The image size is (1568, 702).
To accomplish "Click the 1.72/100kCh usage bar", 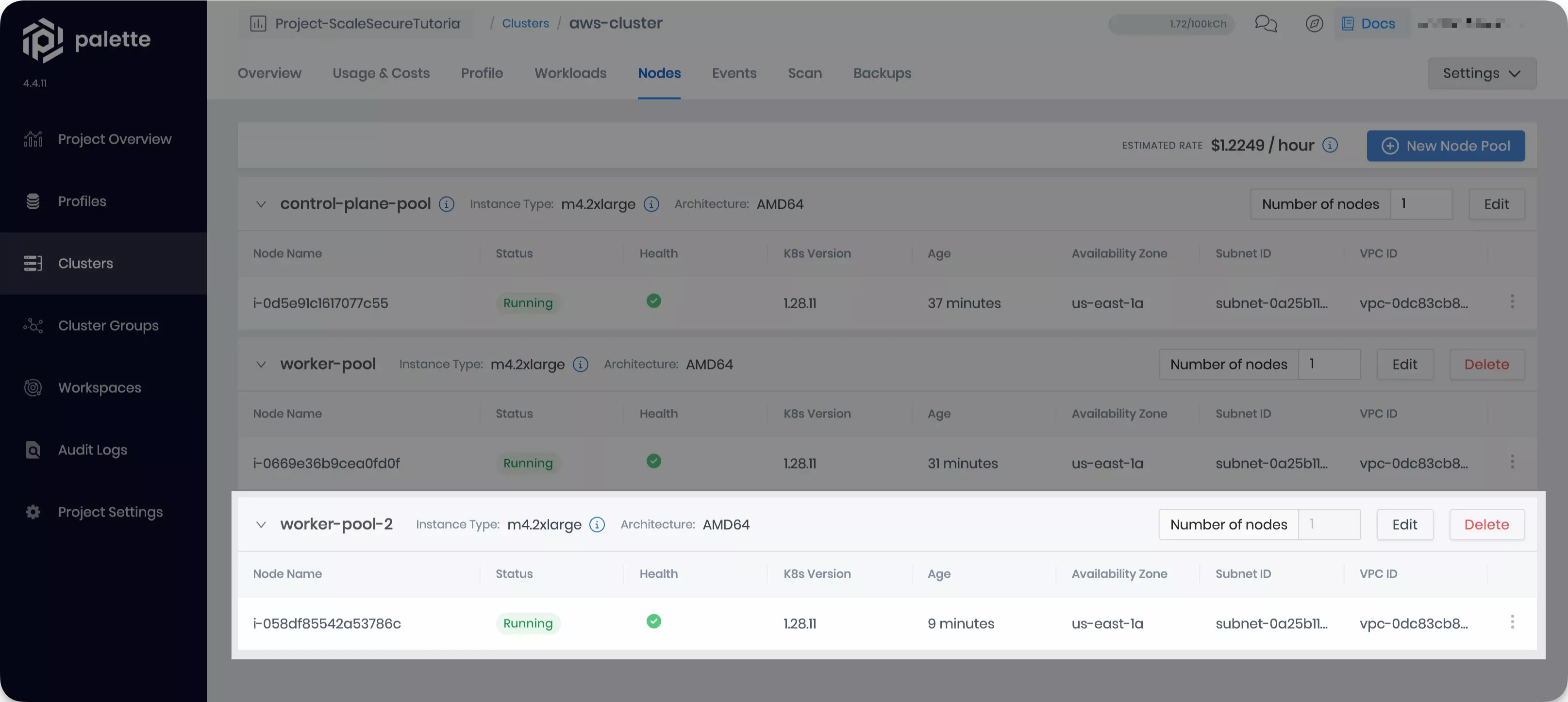I will 1171,24.
